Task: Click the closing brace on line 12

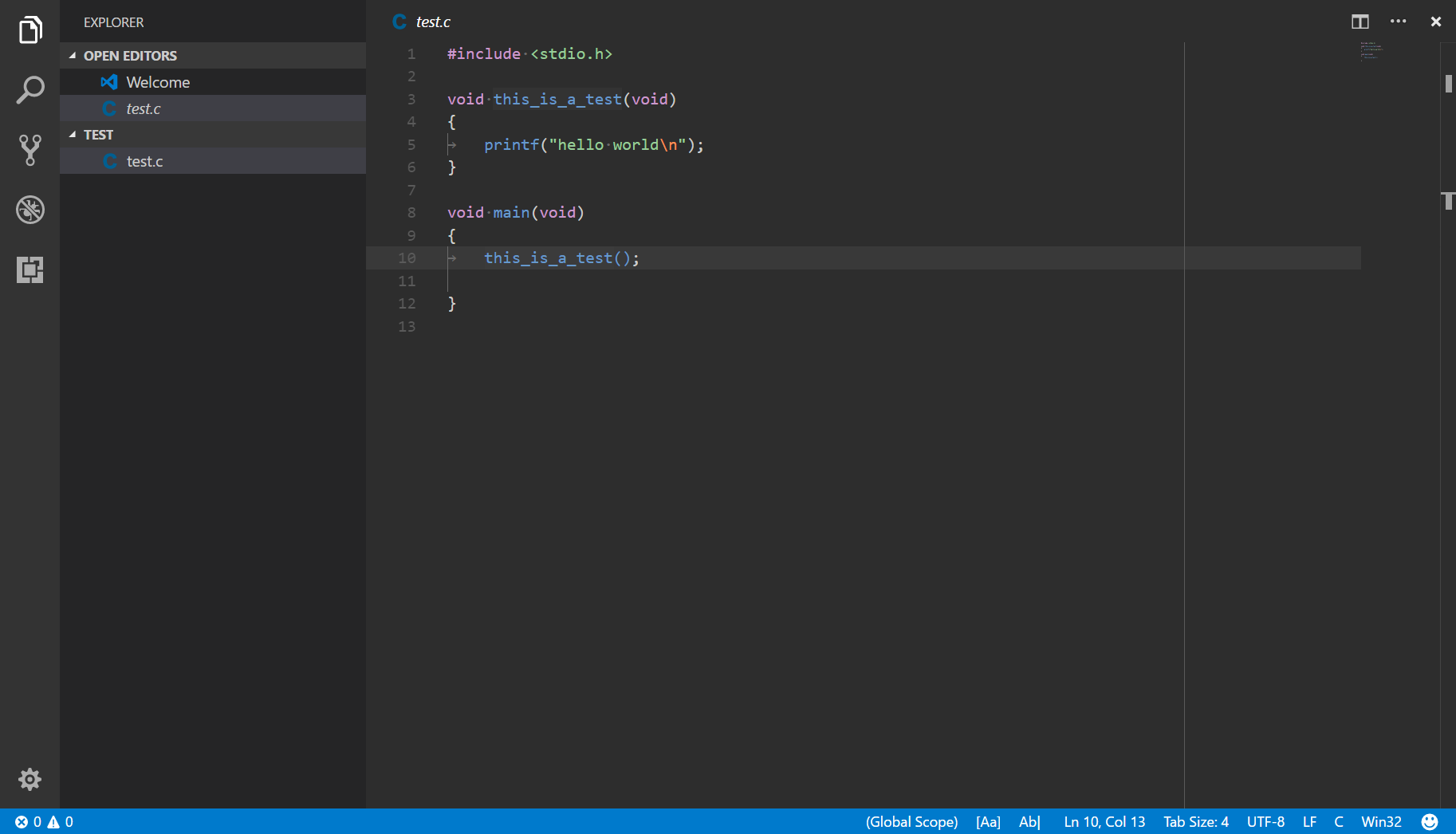Action: [452, 303]
